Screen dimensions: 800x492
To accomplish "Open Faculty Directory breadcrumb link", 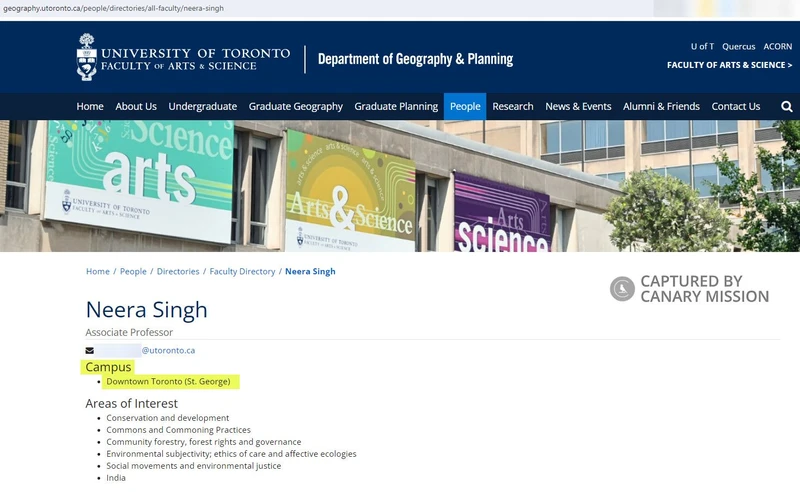I will (242, 272).
